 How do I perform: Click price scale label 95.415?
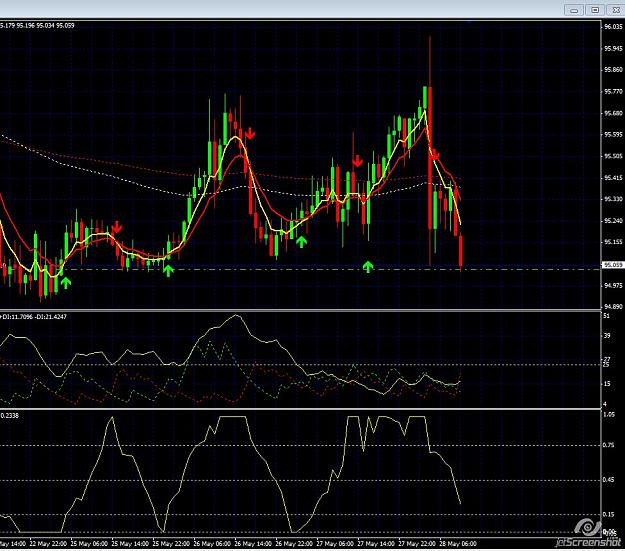tap(613, 178)
